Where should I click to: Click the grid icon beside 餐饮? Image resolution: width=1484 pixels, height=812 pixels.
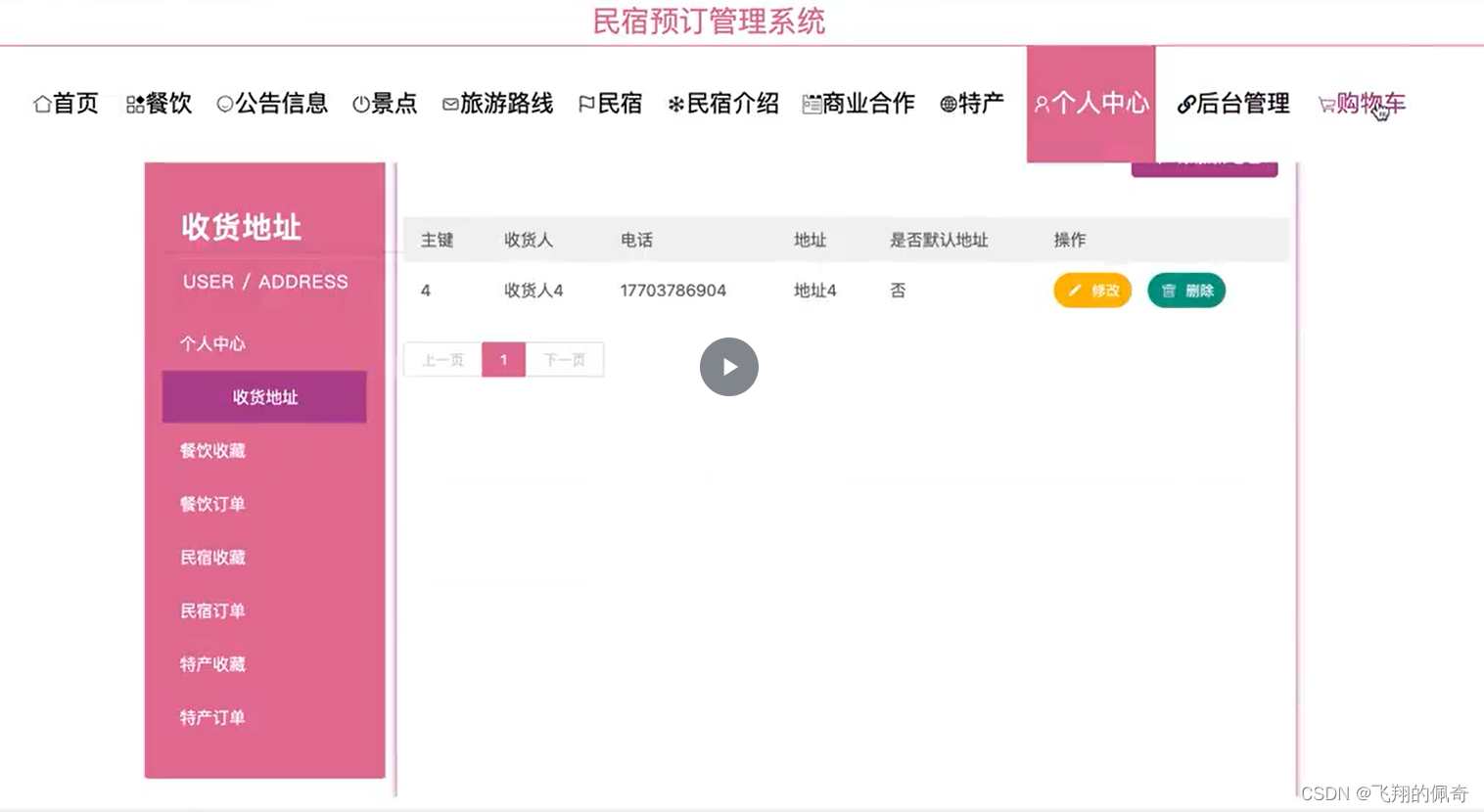click(135, 104)
